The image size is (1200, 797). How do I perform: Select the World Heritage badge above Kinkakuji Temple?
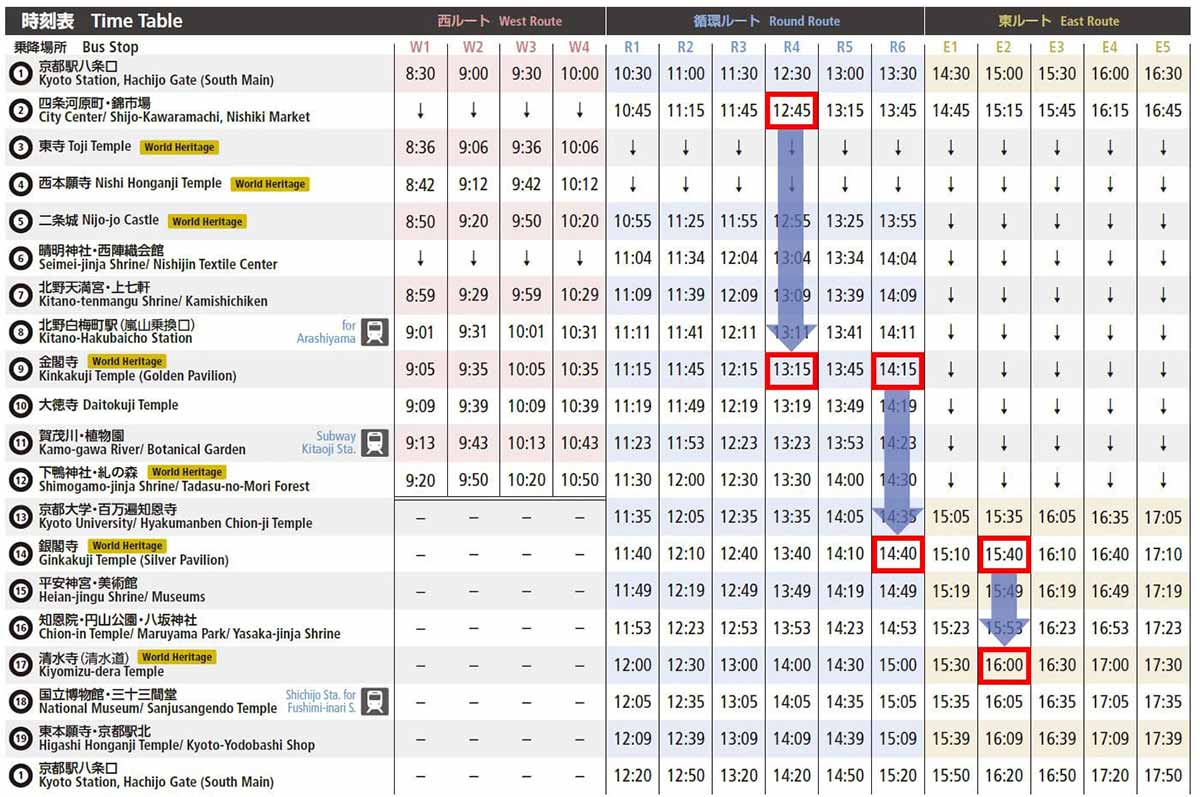127,361
